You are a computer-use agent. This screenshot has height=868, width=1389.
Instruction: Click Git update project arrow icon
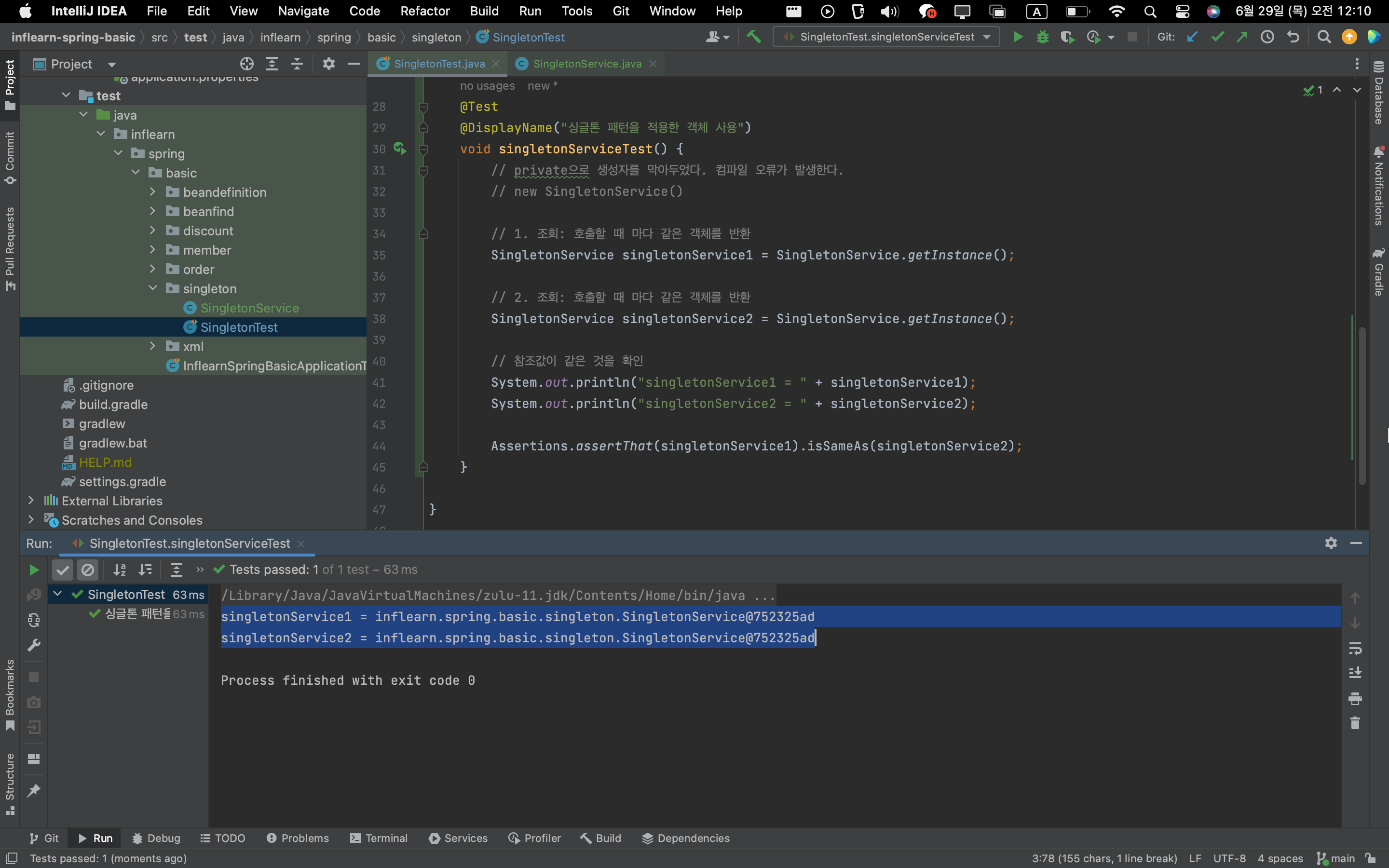pyautogui.click(x=1192, y=37)
